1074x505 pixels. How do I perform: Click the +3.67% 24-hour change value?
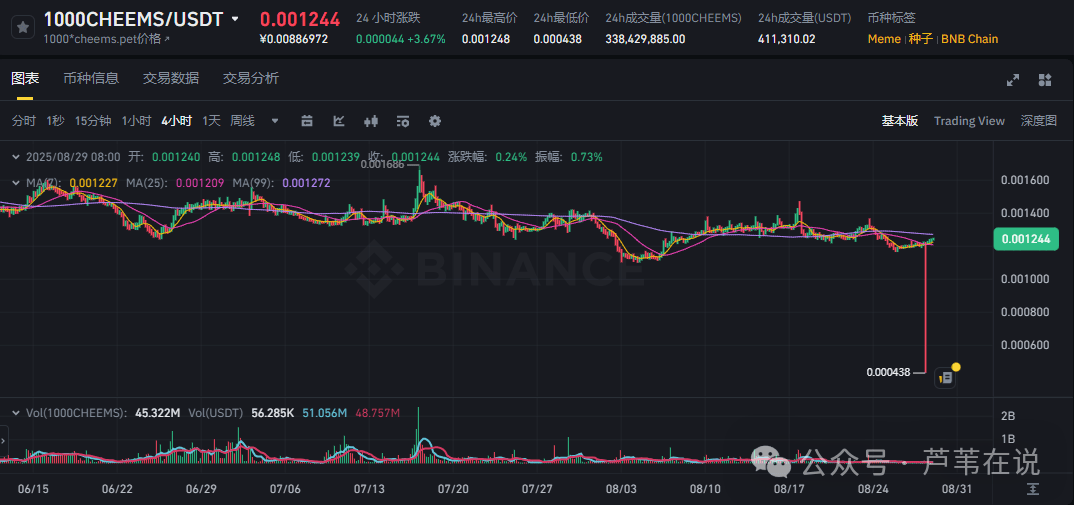[426, 39]
